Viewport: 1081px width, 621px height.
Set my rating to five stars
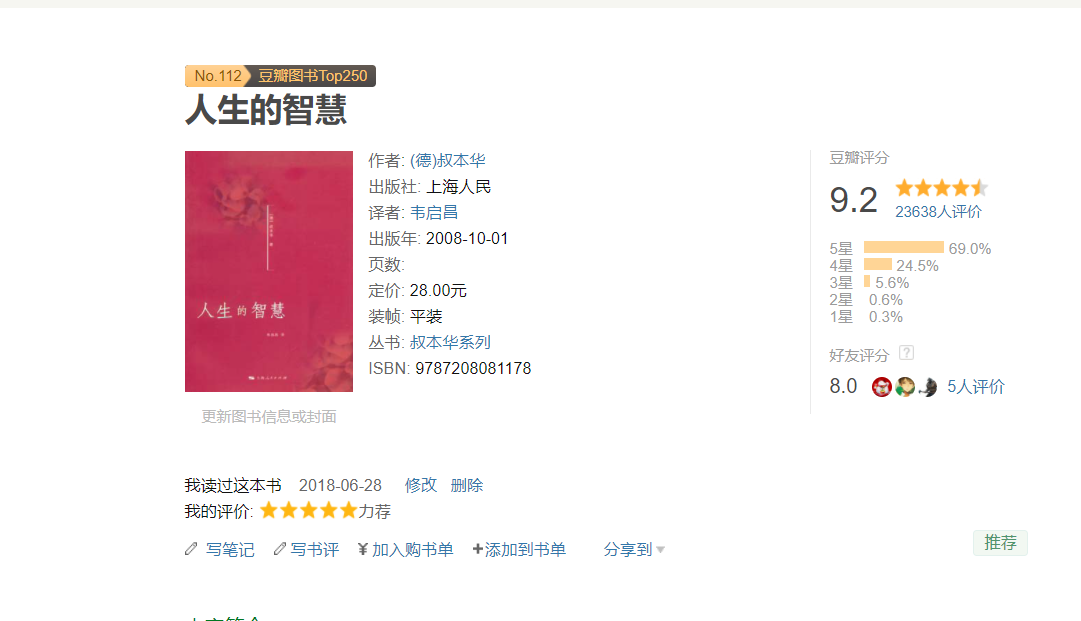(x=349, y=511)
